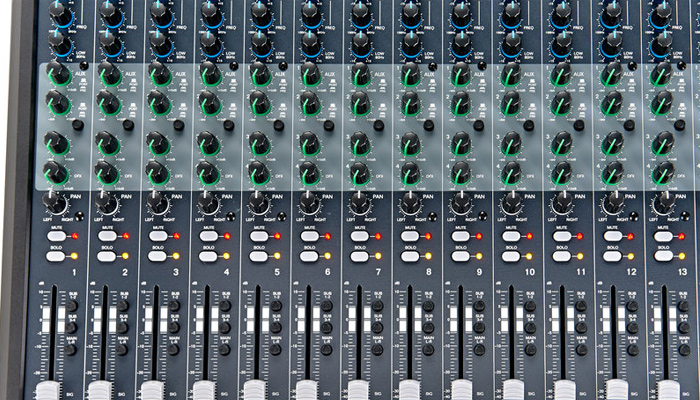
Task: Route channel 10 to MAIN L-R
Action: click(530, 350)
